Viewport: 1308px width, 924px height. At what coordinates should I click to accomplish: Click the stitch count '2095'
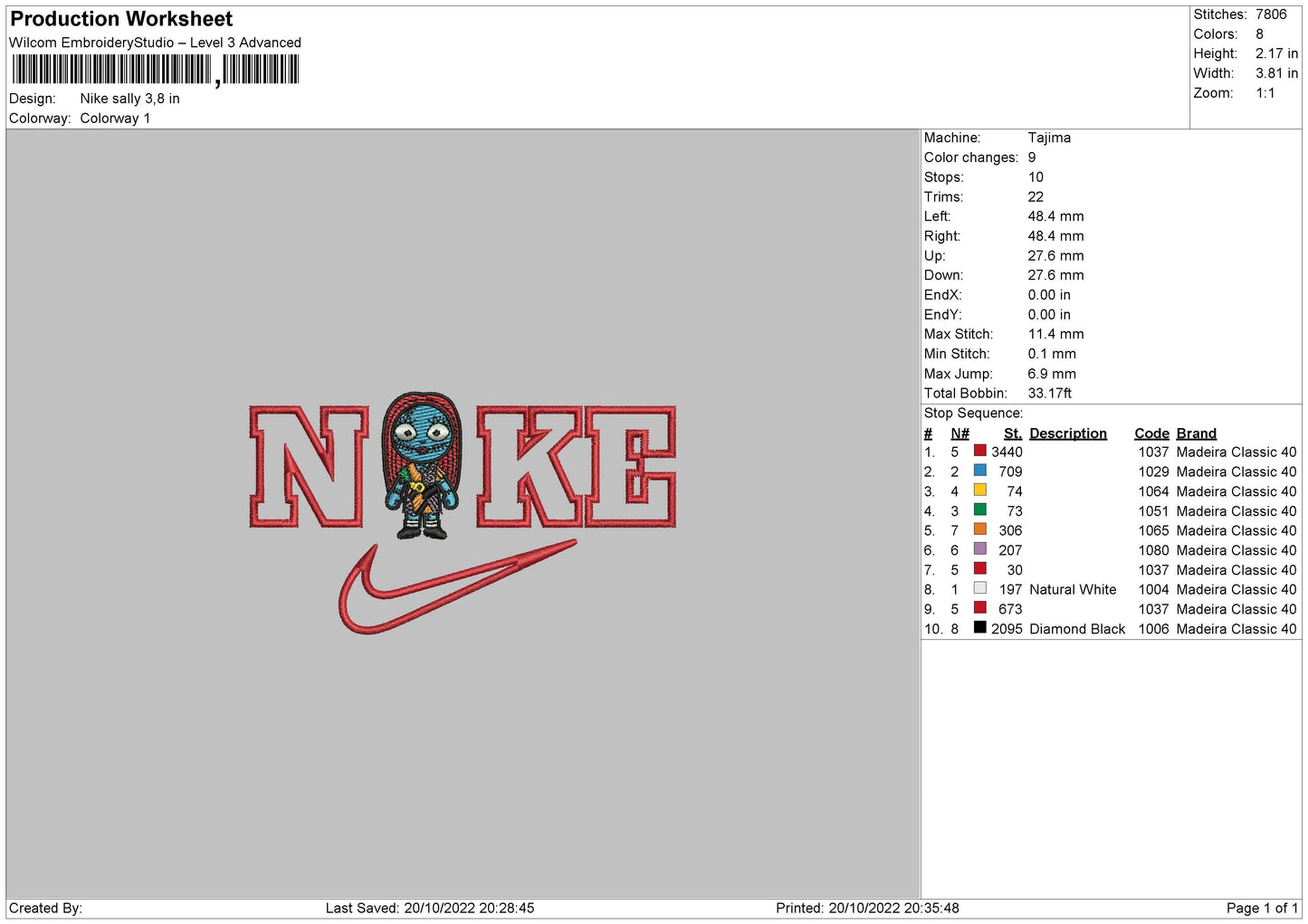[1007, 629]
